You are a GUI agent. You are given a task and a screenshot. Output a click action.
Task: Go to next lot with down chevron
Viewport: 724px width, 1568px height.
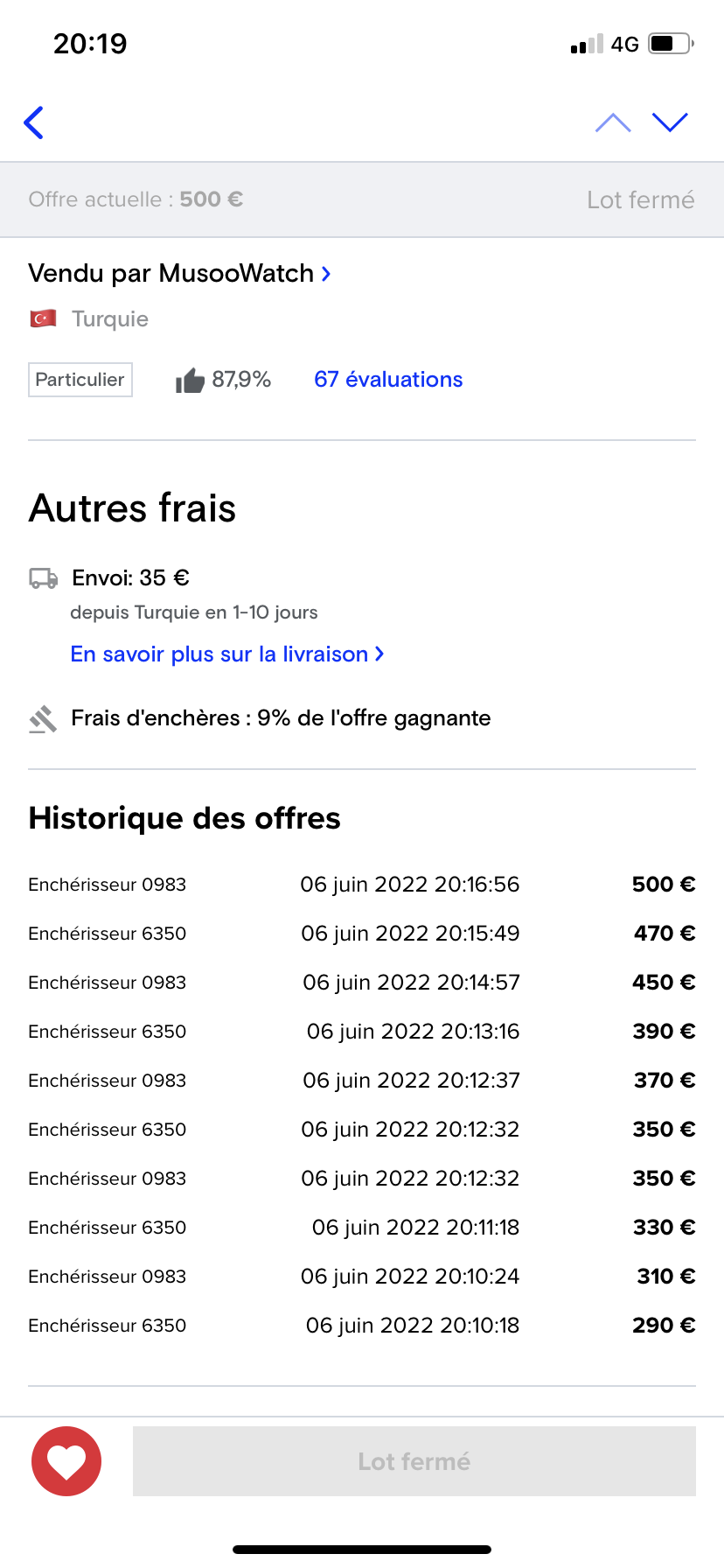670,122
